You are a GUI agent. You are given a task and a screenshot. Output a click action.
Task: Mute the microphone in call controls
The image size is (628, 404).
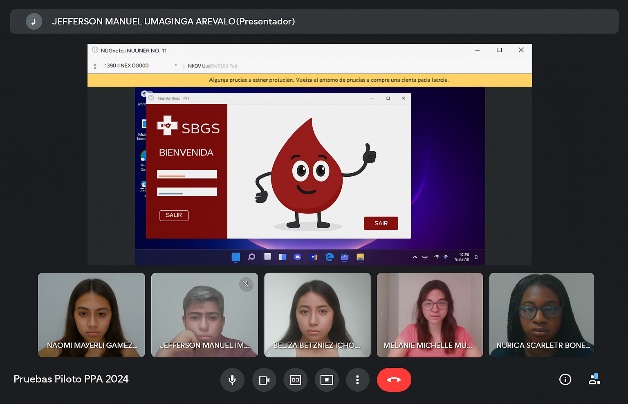point(233,380)
